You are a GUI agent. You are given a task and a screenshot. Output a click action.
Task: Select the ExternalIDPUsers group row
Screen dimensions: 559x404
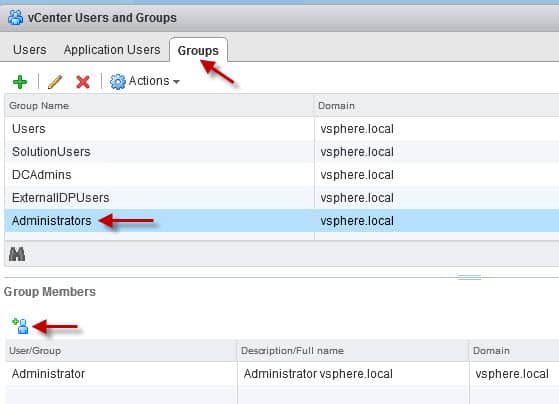click(282, 198)
